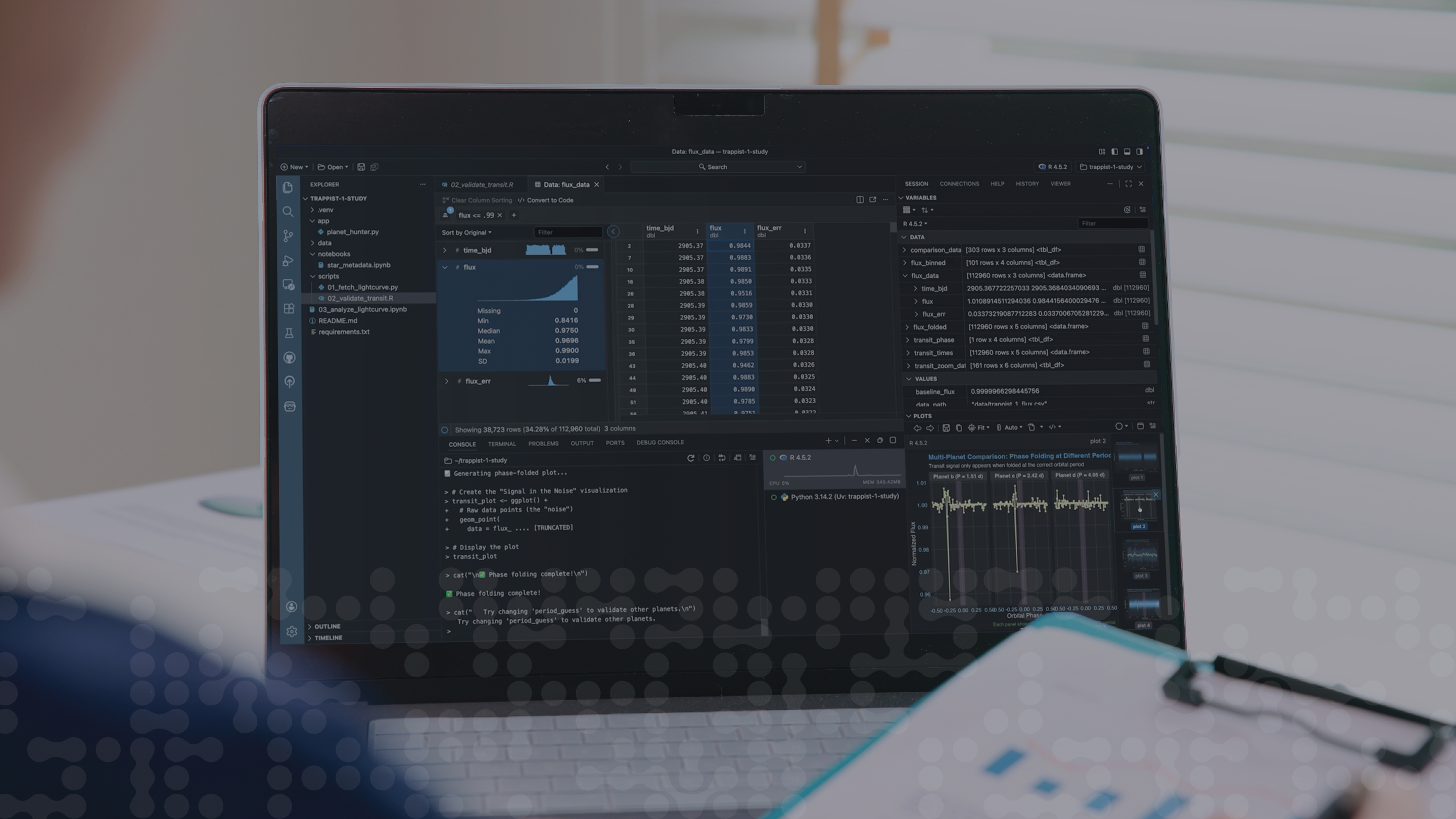Open the Search view in the activity bar

(x=288, y=212)
